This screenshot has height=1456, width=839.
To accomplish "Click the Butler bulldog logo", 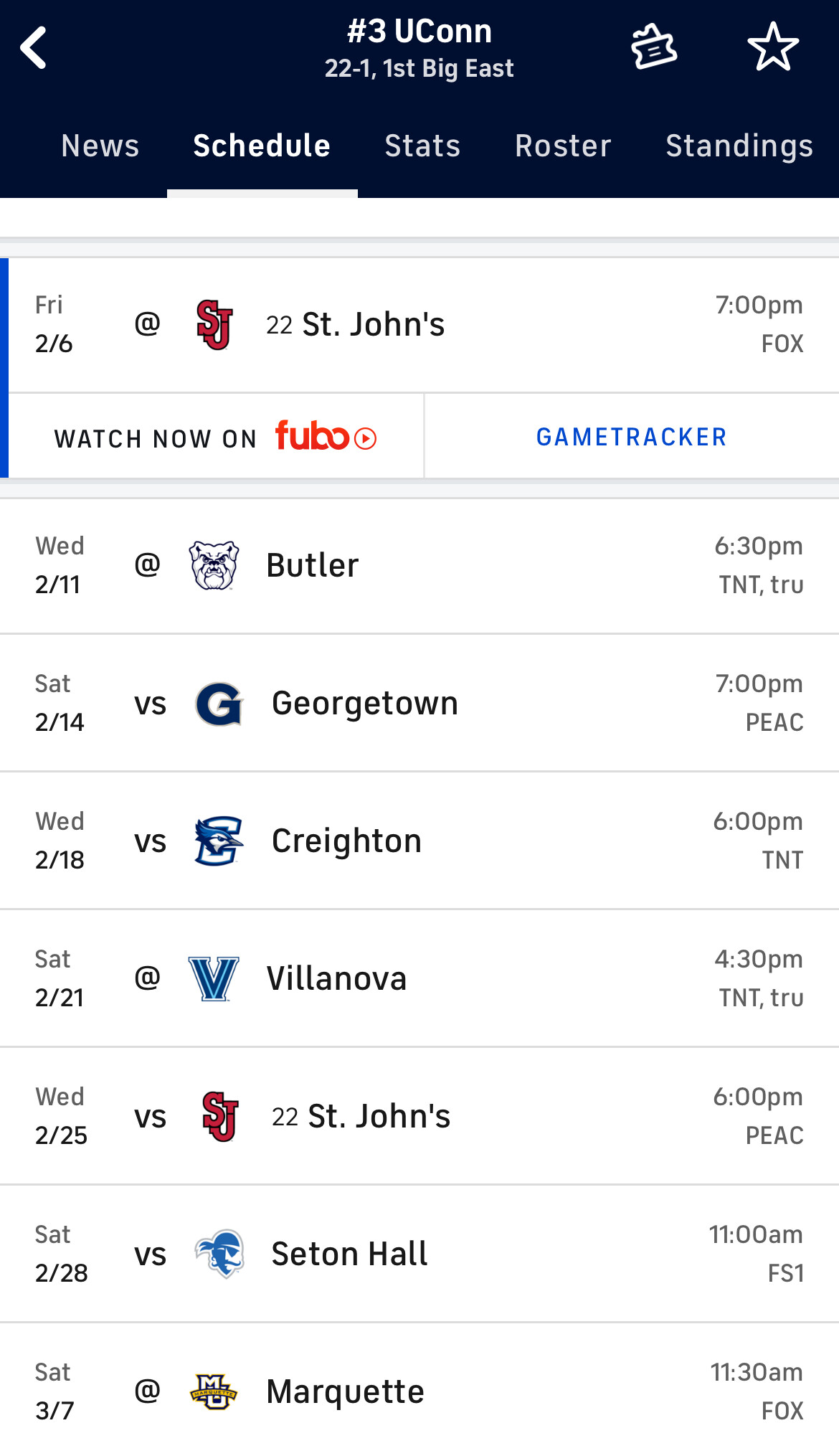I will (214, 565).
